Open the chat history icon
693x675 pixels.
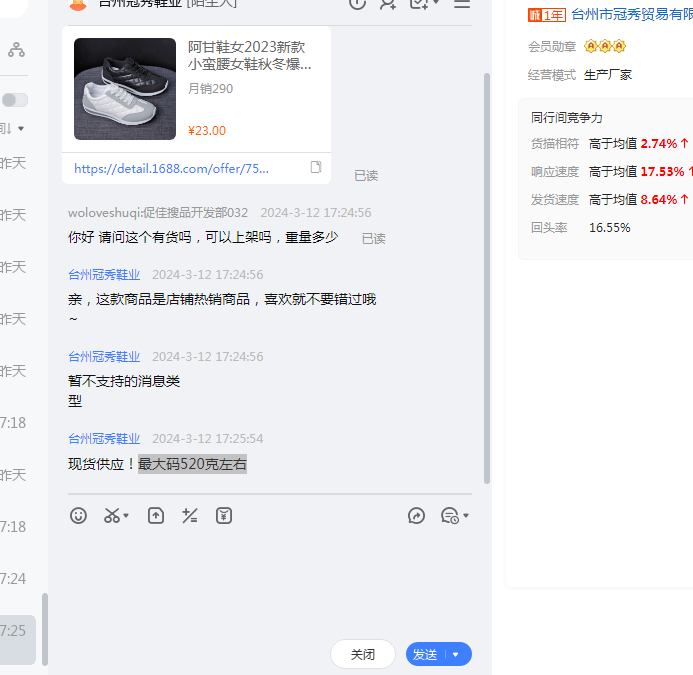pos(449,515)
